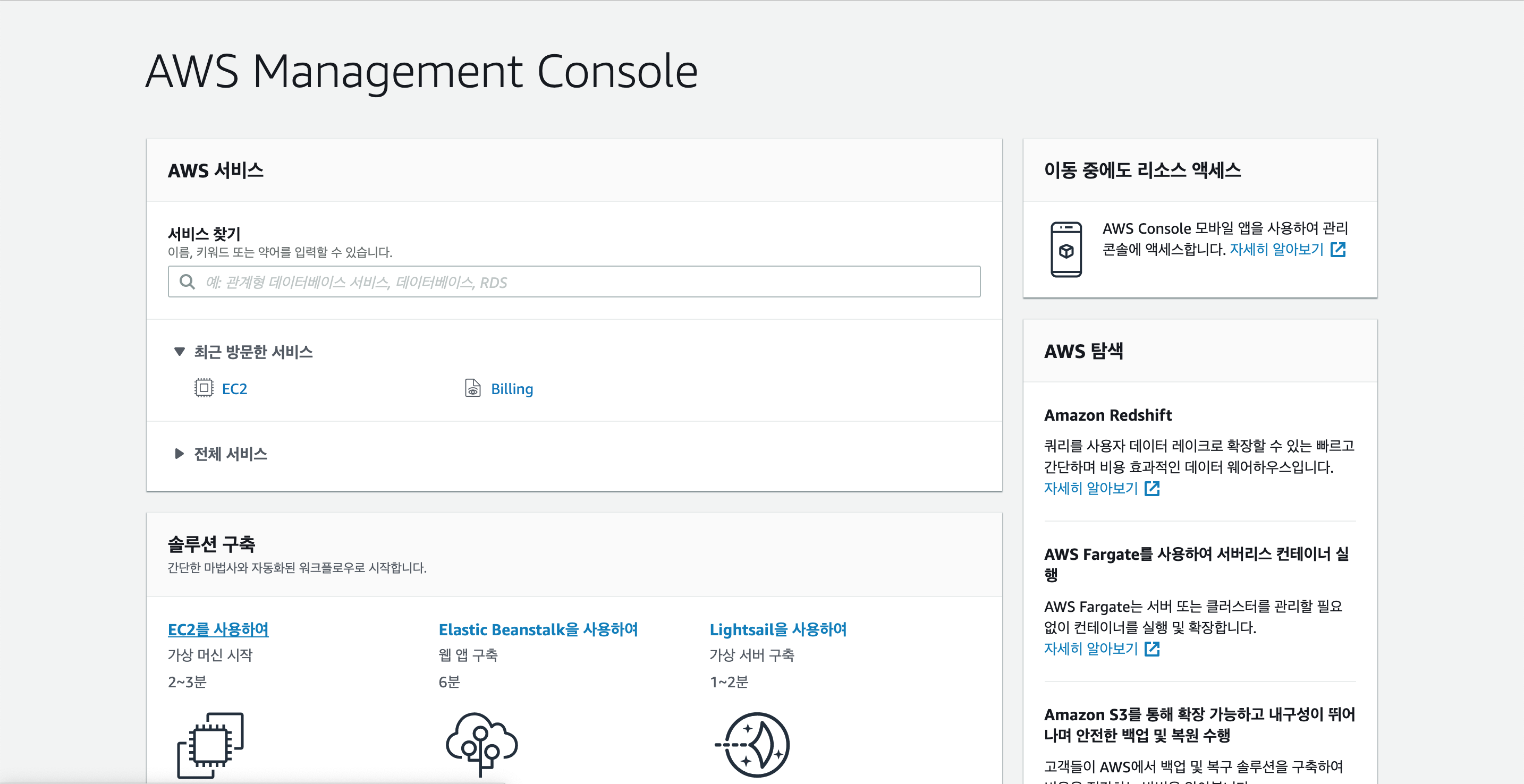Click external link icon beside the mobile app 자세히 알아보기 link

[x=1337, y=250]
